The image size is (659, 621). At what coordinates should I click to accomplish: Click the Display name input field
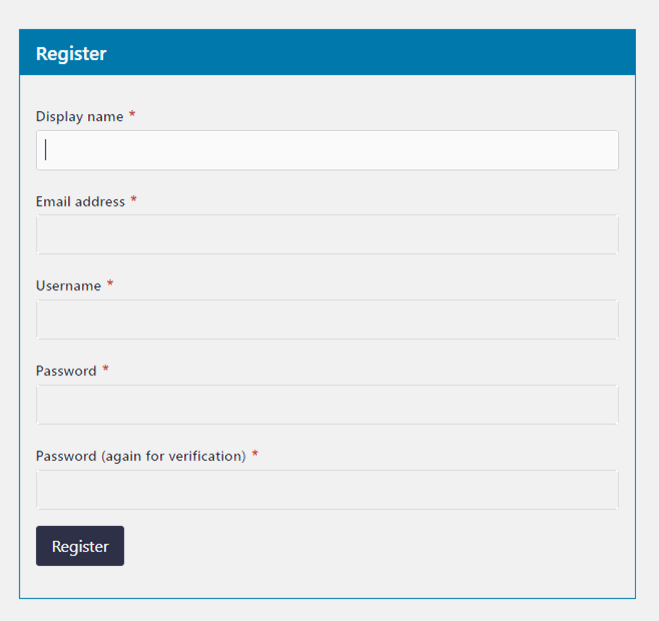point(327,150)
